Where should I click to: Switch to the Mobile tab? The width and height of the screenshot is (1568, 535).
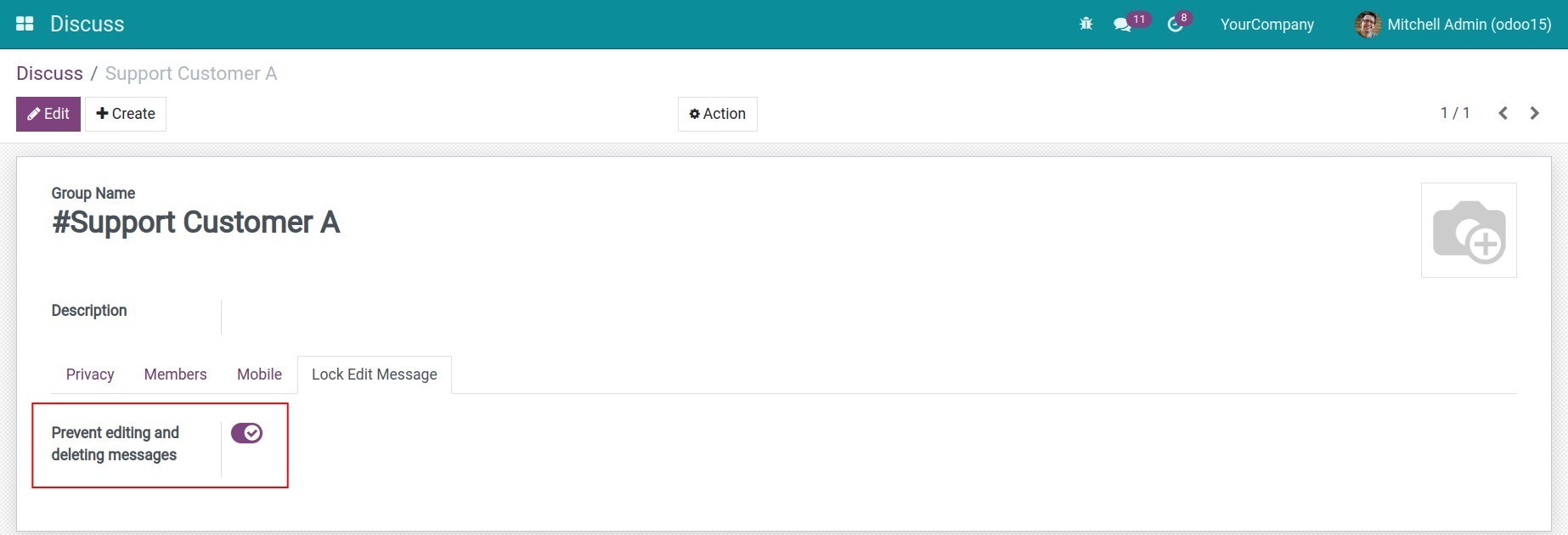tap(259, 374)
